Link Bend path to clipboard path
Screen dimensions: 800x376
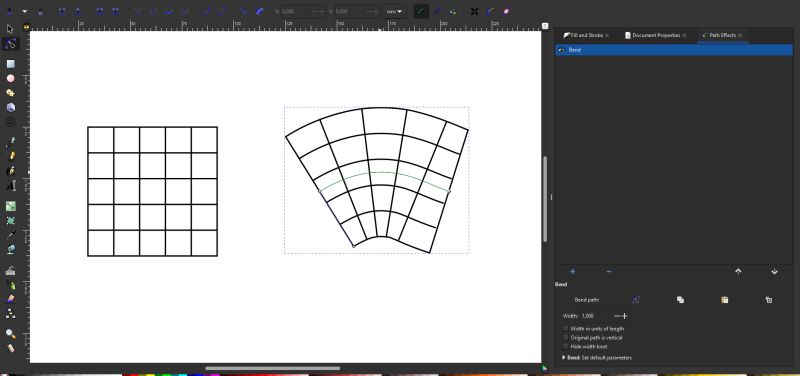(x=769, y=300)
